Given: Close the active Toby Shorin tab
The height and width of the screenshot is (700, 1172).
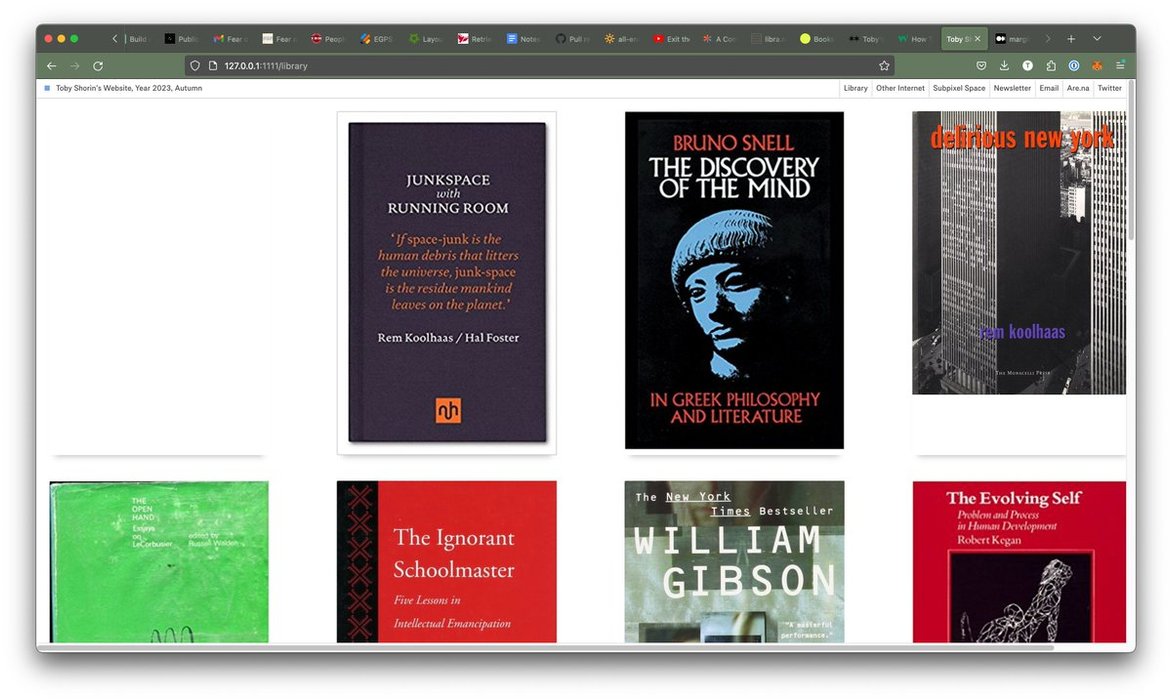Looking at the screenshot, I should [x=978, y=39].
